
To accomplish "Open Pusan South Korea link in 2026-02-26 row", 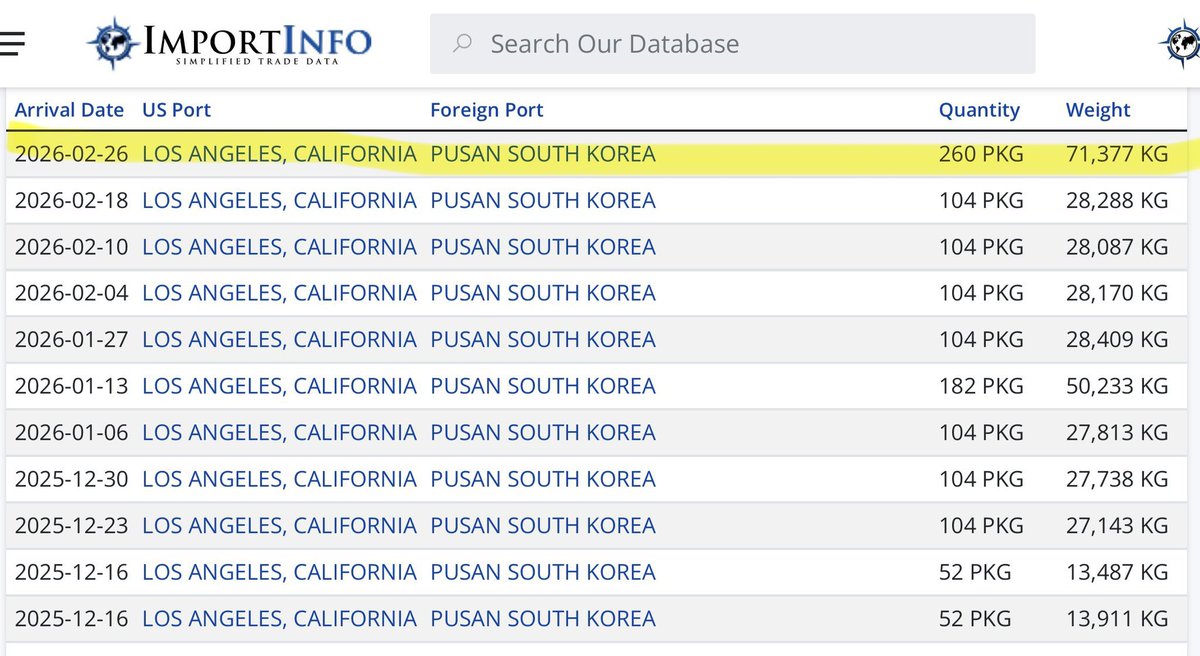I will (x=543, y=154).
